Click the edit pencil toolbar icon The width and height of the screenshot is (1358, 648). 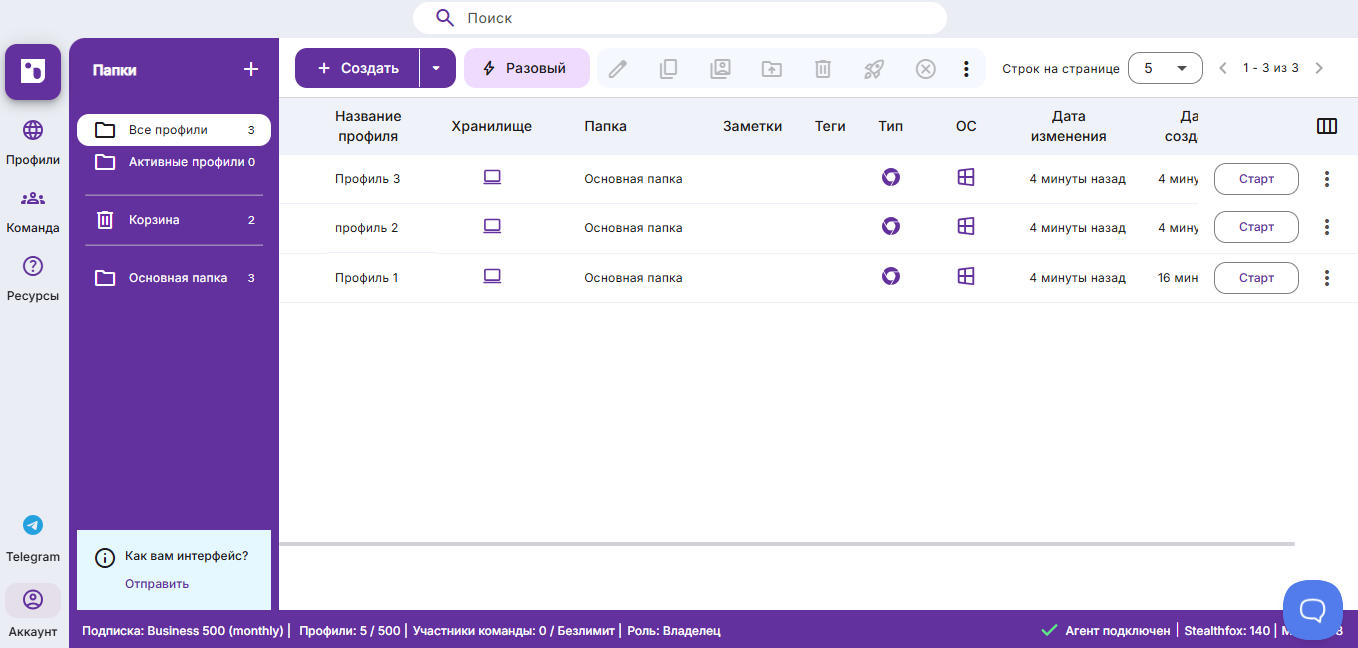click(618, 69)
